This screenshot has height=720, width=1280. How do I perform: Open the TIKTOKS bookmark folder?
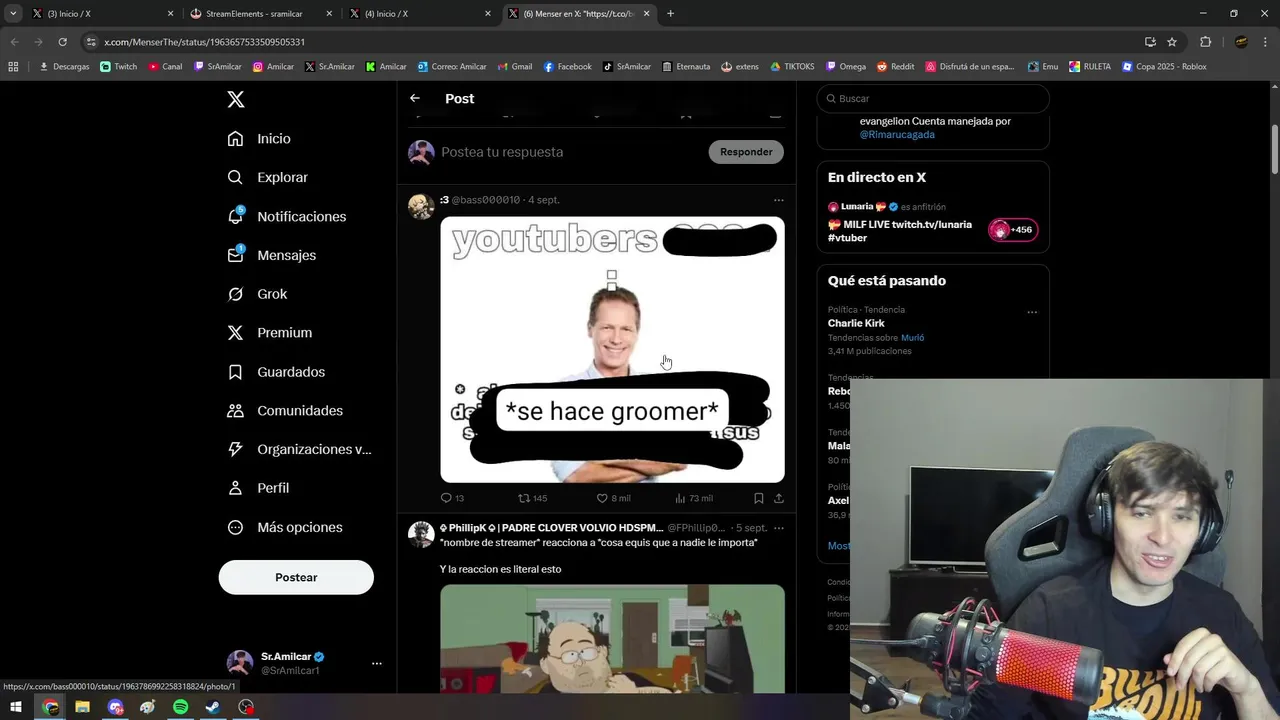(792, 67)
